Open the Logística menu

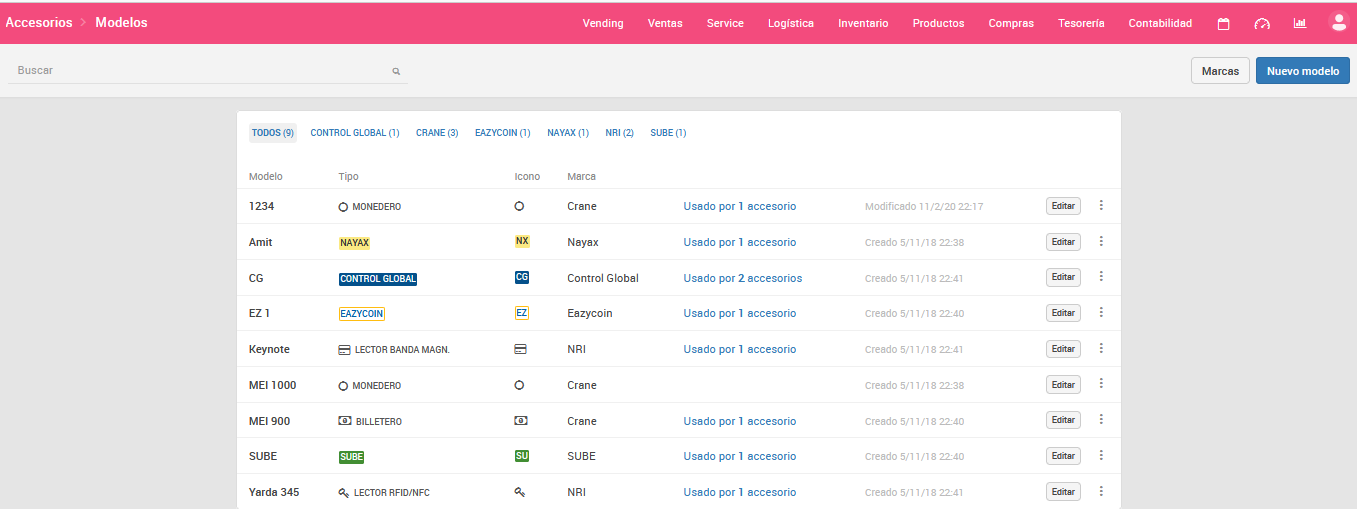coord(791,23)
